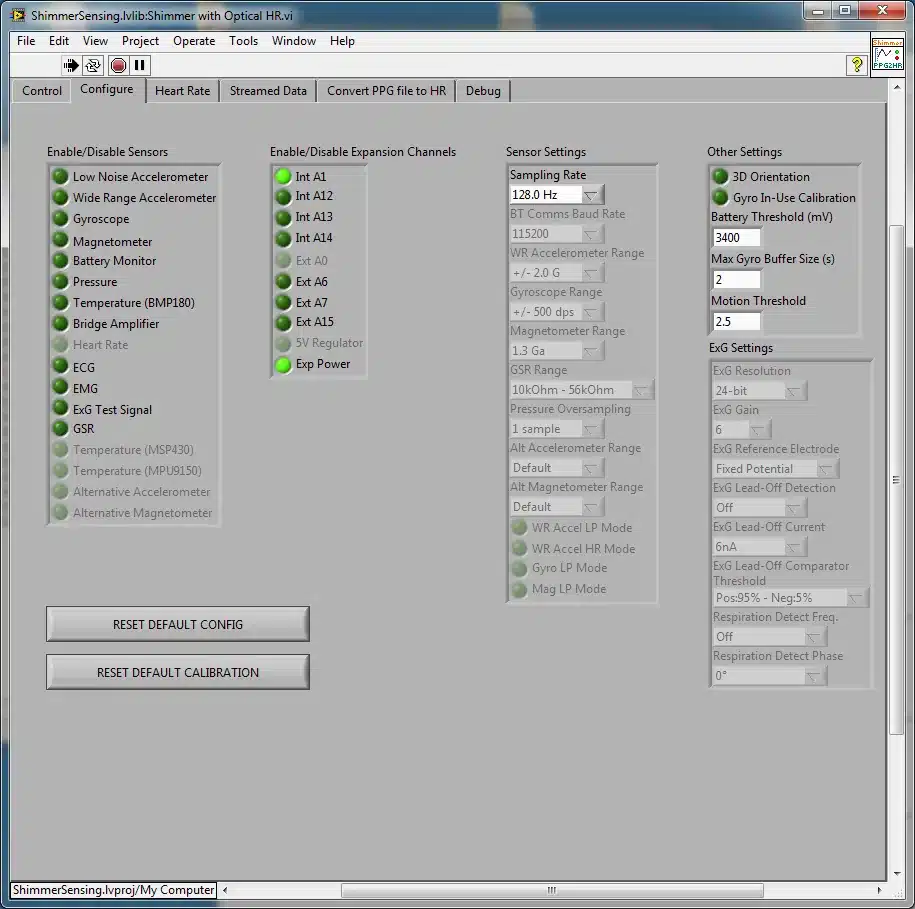Open the BT Comms Baud Rate dropdown

coord(557,234)
